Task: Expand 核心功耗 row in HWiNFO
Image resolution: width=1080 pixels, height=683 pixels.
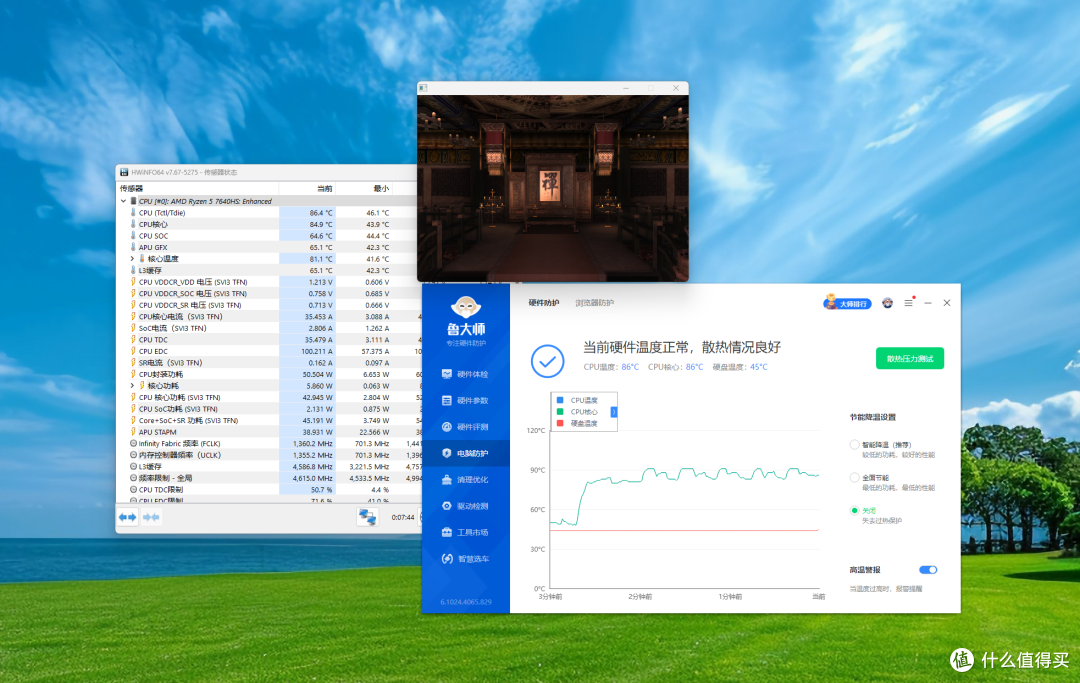Action: 132,386
